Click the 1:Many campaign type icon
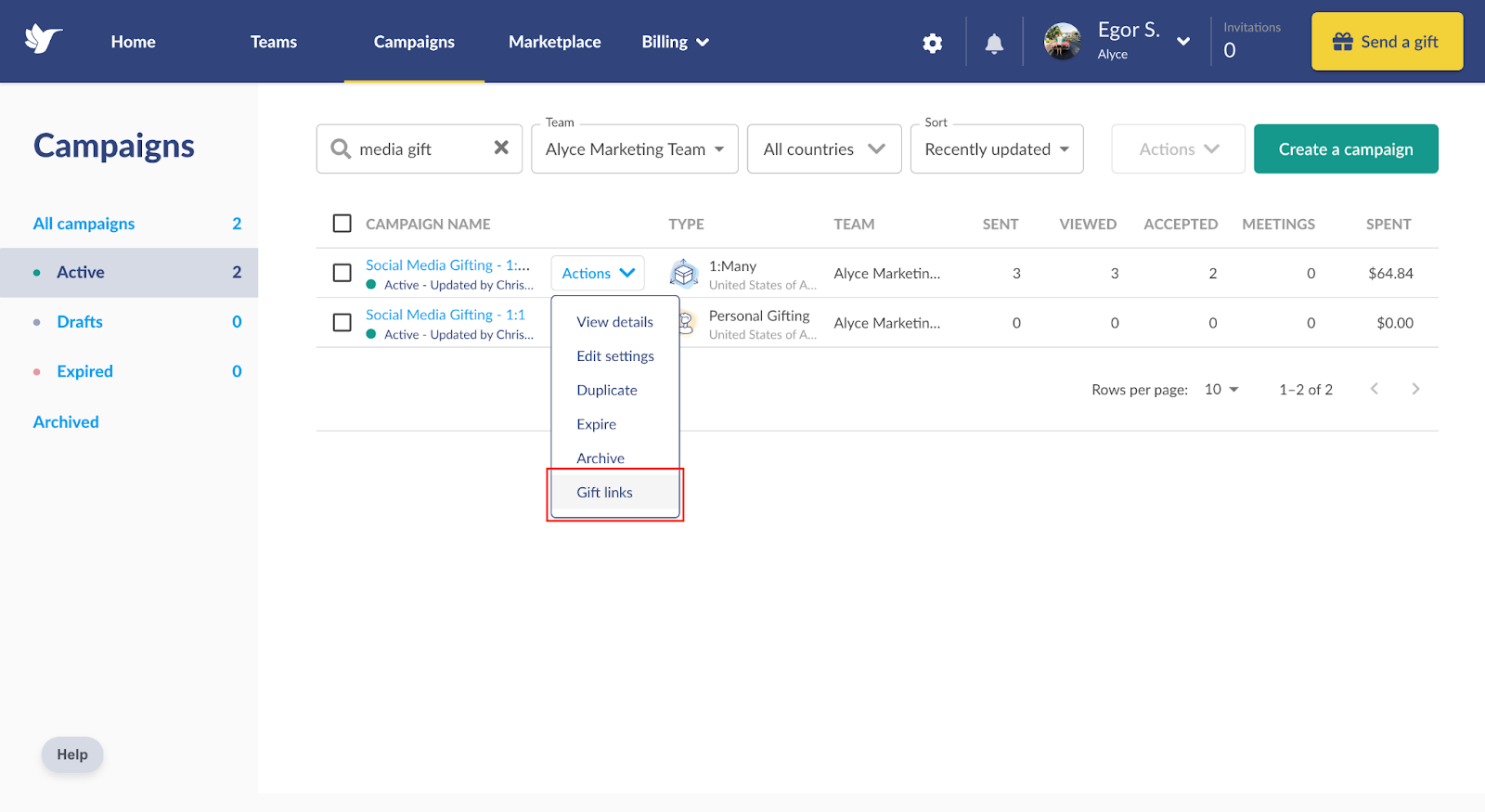The height and width of the screenshot is (812, 1485). (684, 274)
